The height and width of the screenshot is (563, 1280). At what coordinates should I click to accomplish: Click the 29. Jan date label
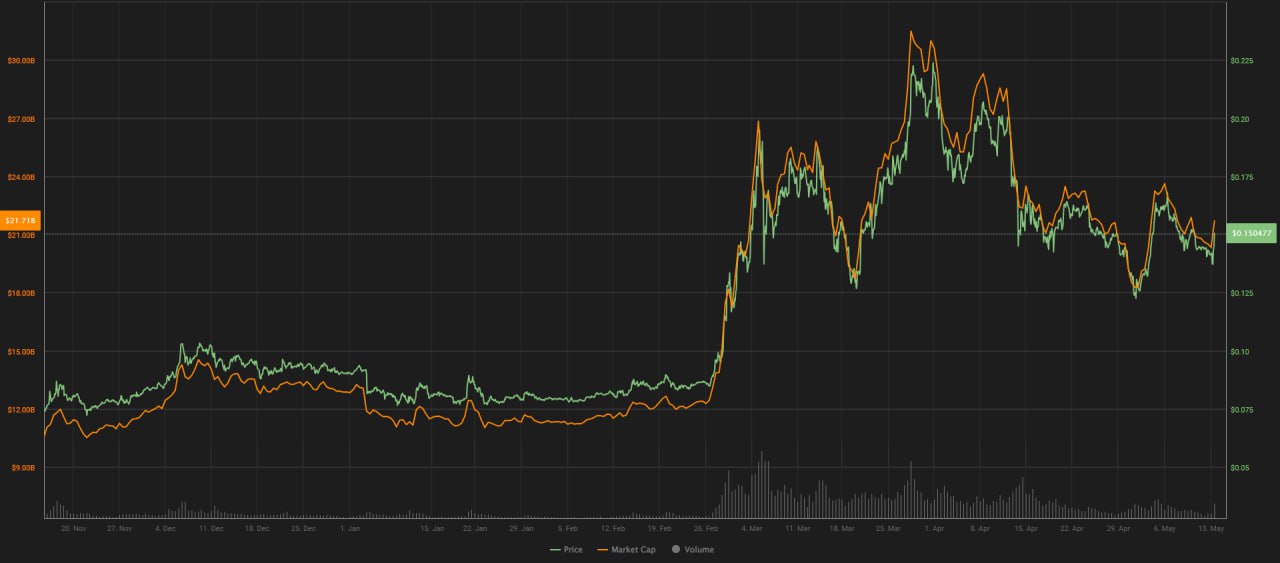coord(521,527)
